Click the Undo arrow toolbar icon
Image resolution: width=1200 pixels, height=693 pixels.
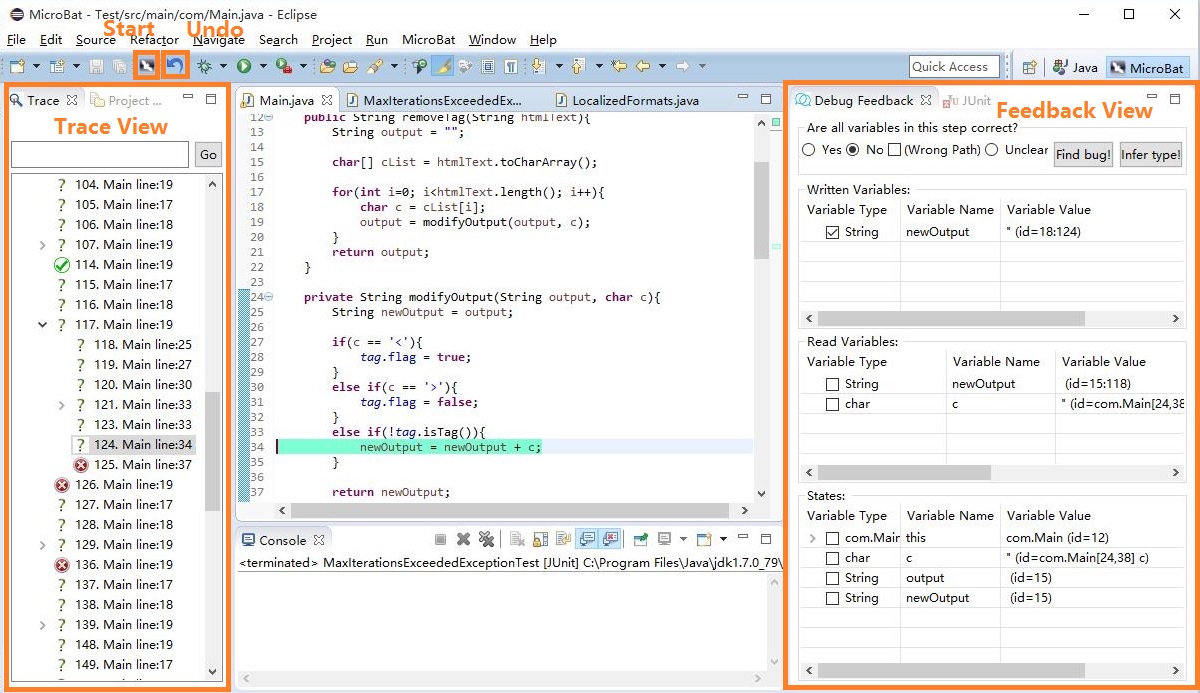tap(175, 66)
